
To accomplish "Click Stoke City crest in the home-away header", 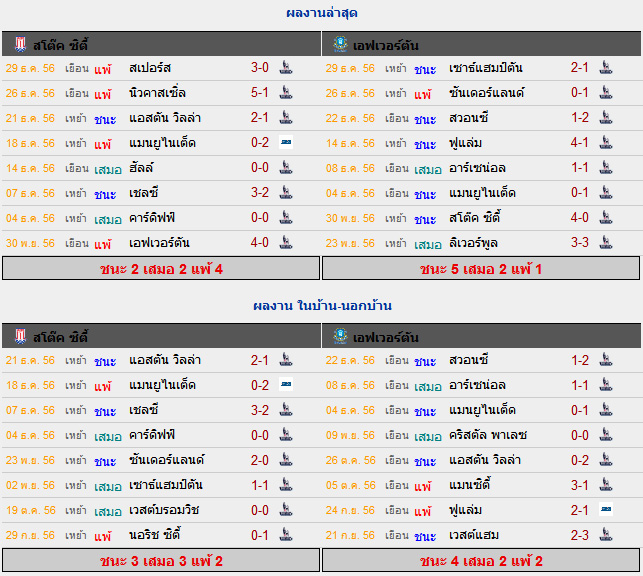I will [20, 336].
